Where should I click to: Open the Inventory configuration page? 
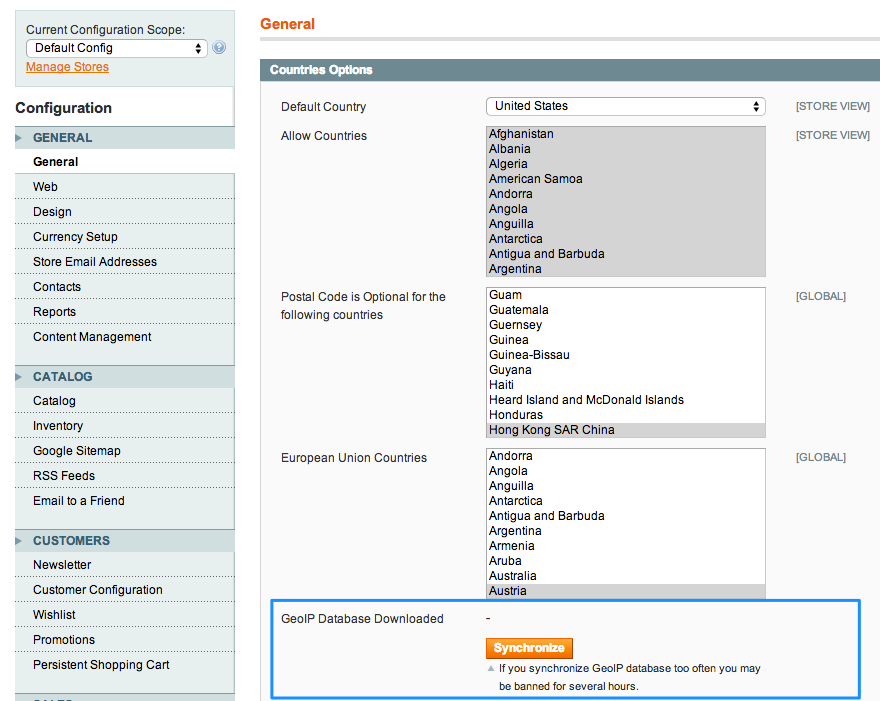pos(125,425)
